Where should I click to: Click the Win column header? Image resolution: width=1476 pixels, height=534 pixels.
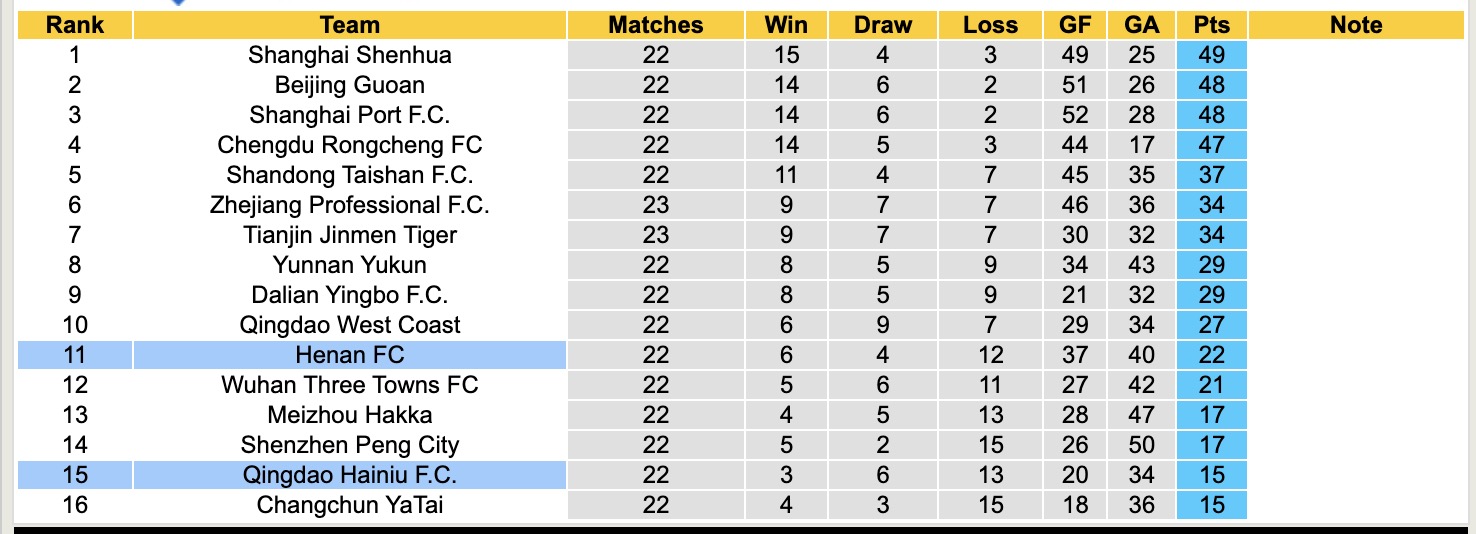(x=786, y=25)
